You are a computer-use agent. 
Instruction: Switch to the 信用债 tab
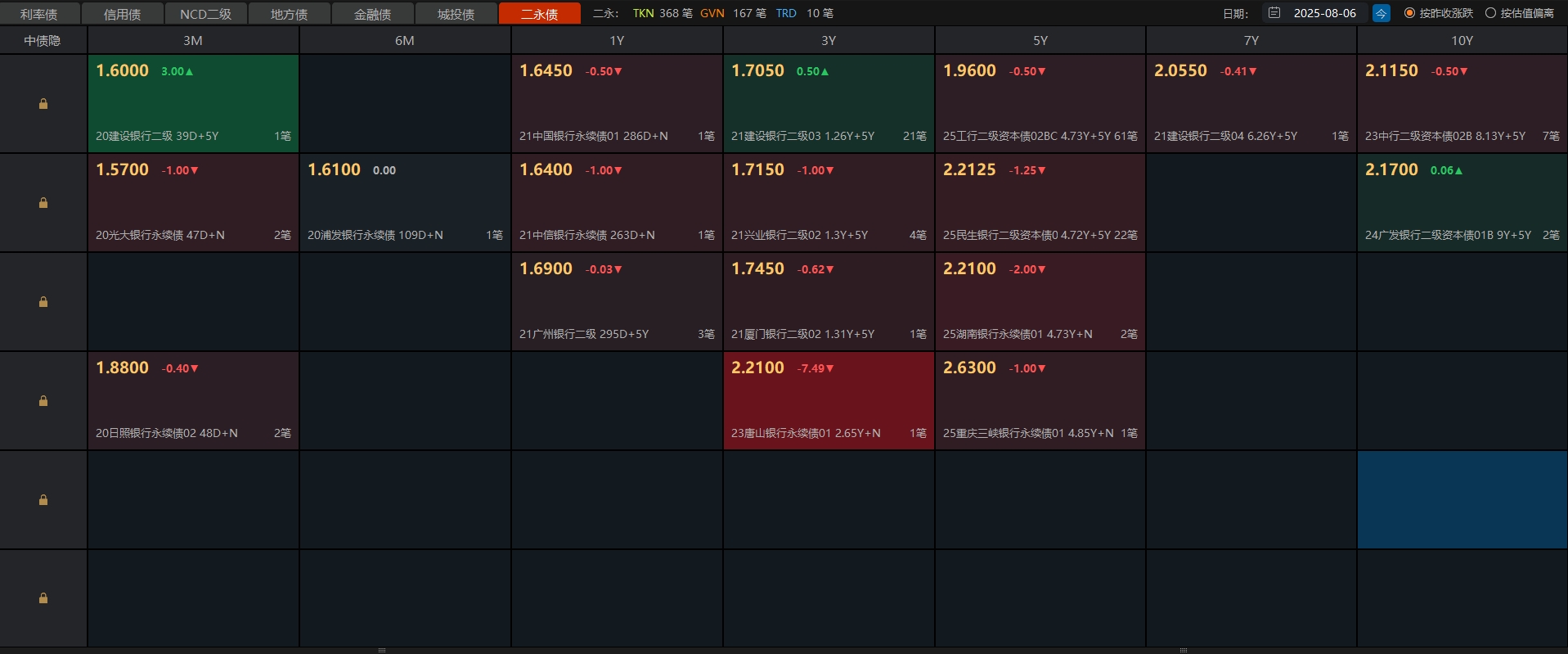[x=123, y=14]
